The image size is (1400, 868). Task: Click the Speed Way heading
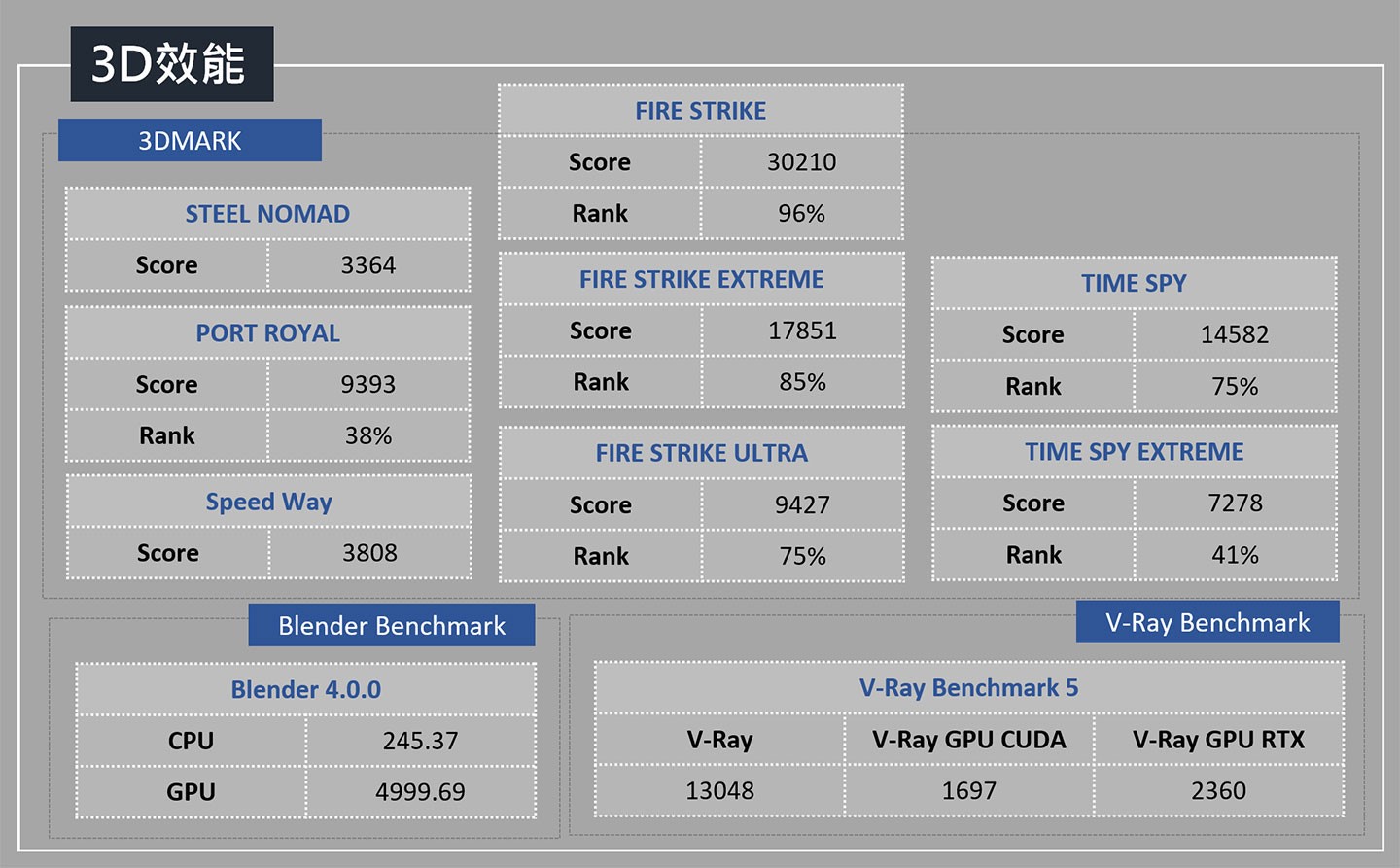(x=269, y=502)
